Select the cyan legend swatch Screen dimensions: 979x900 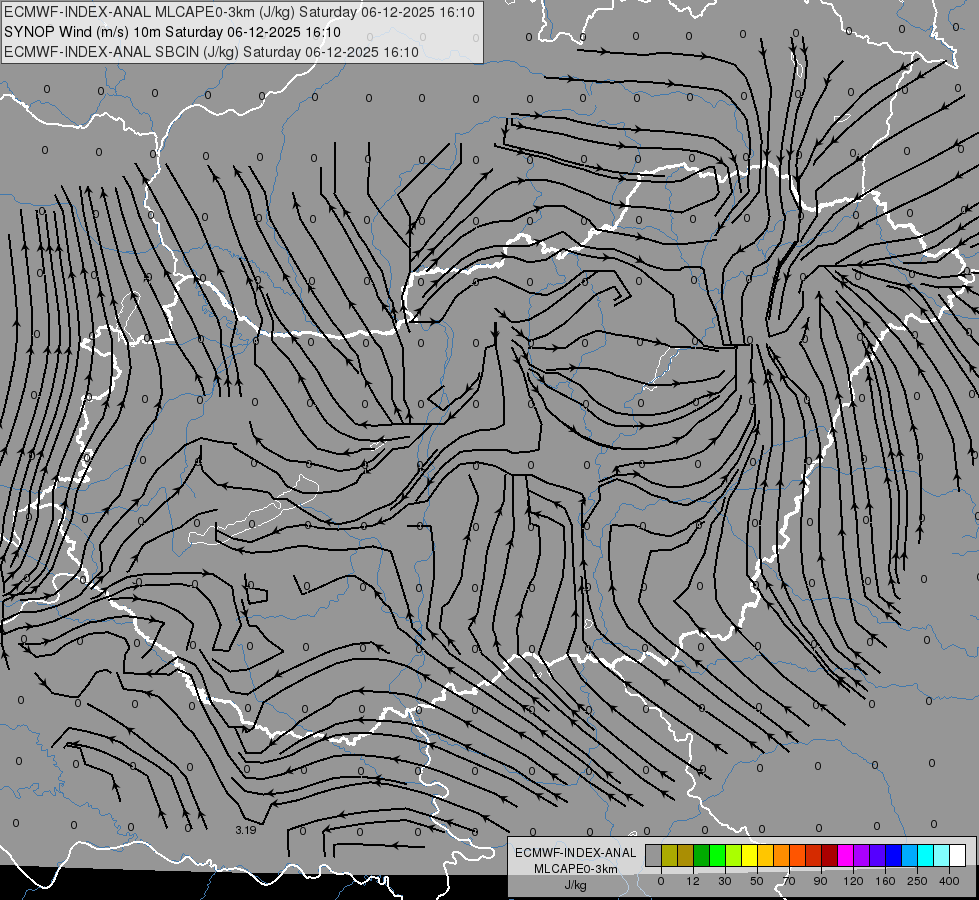point(926,855)
